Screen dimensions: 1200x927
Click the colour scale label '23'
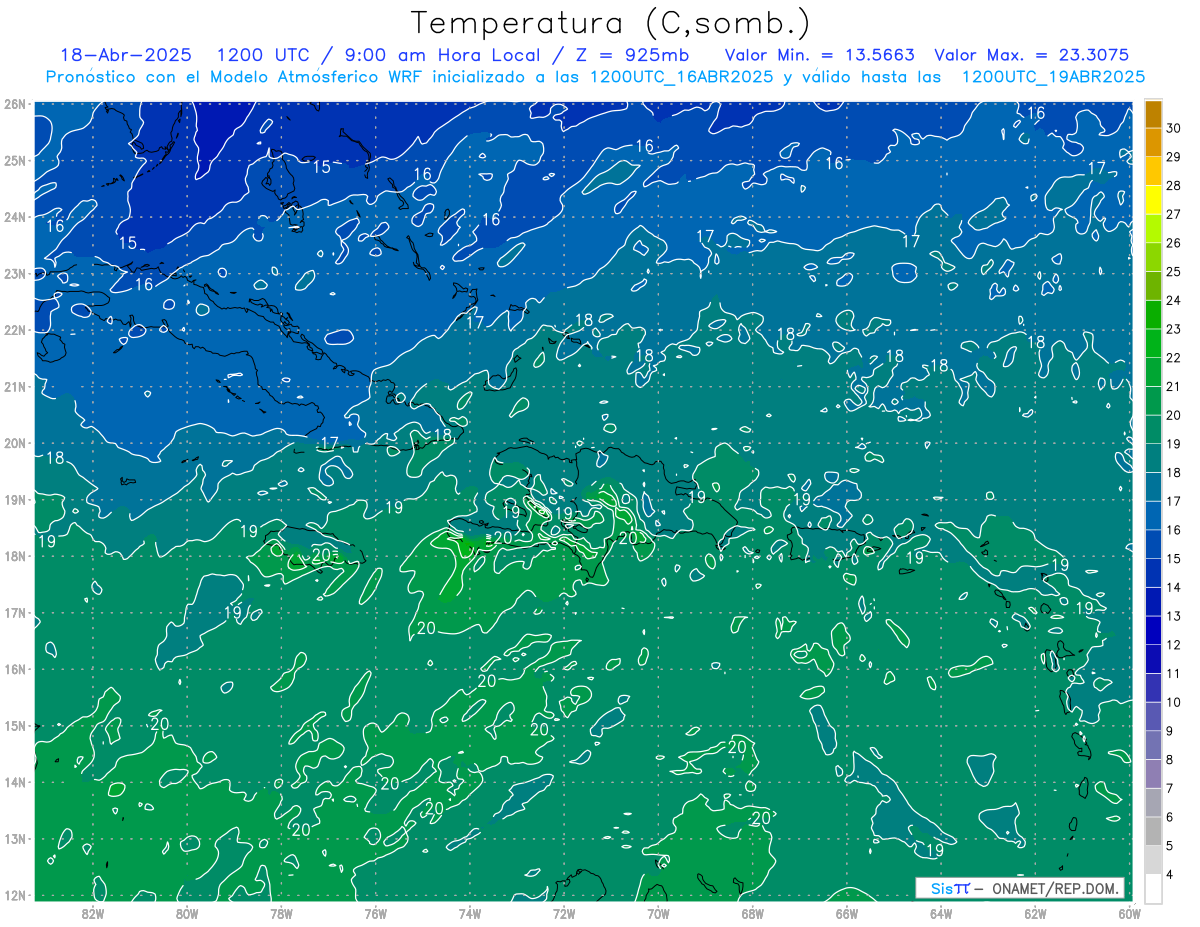coord(1173,329)
